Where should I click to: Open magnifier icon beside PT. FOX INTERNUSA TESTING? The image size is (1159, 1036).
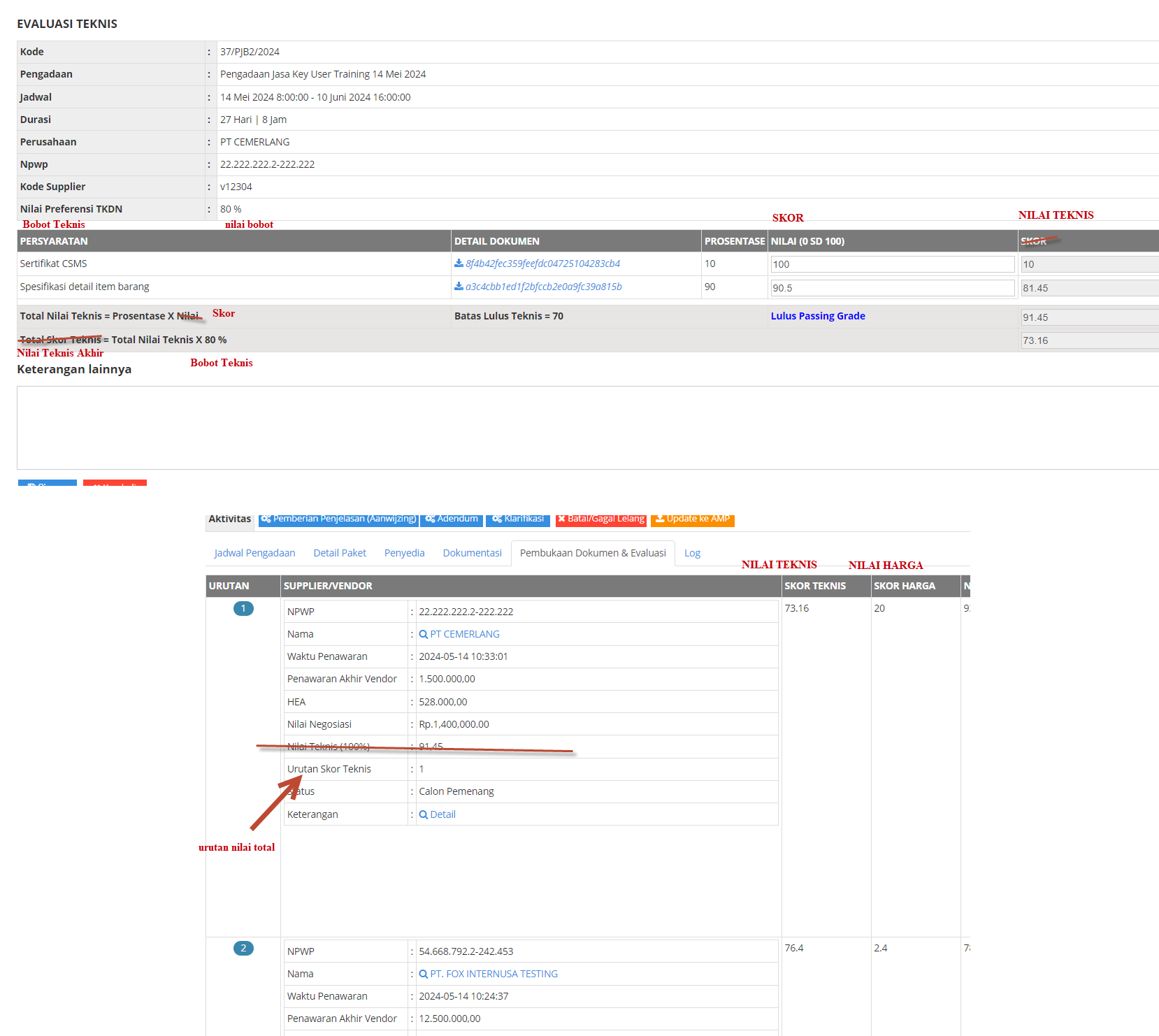point(423,974)
